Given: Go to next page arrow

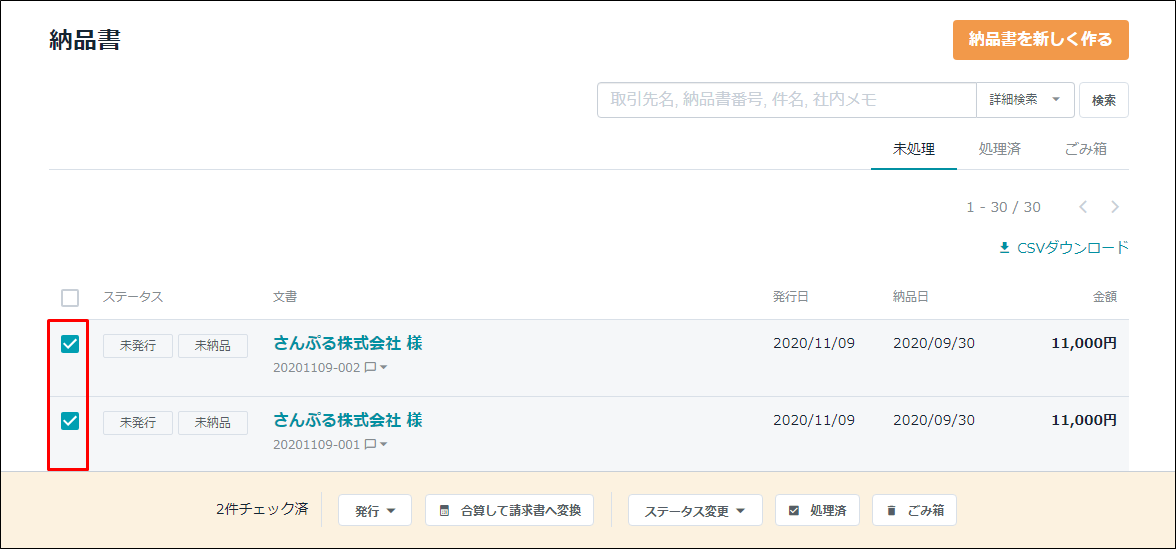Looking at the screenshot, I should (x=1114, y=207).
